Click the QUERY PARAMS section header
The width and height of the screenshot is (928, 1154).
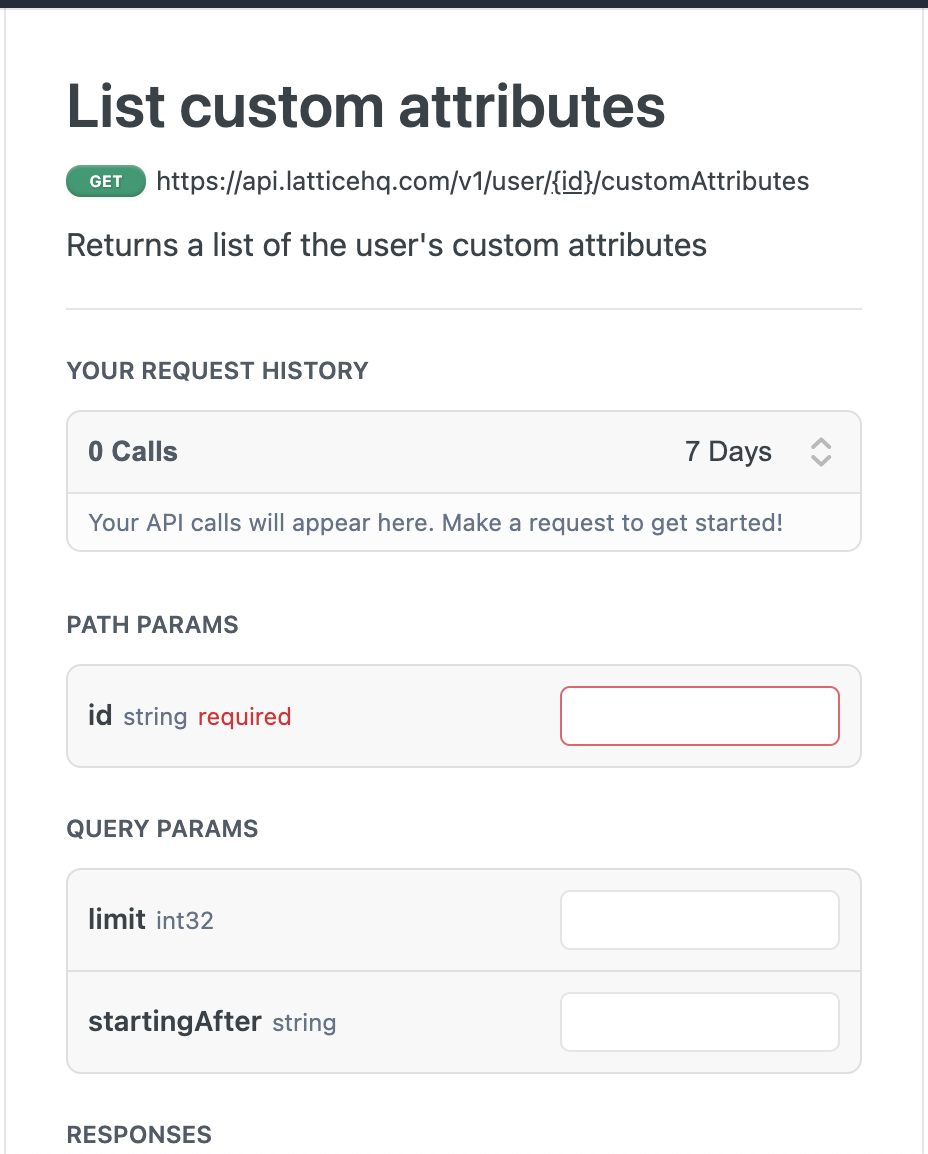coord(162,829)
